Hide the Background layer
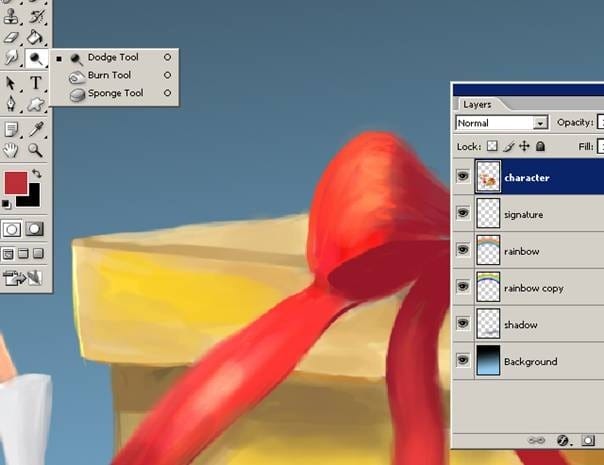This screenshot has width=604, height=465. (463, 360)
